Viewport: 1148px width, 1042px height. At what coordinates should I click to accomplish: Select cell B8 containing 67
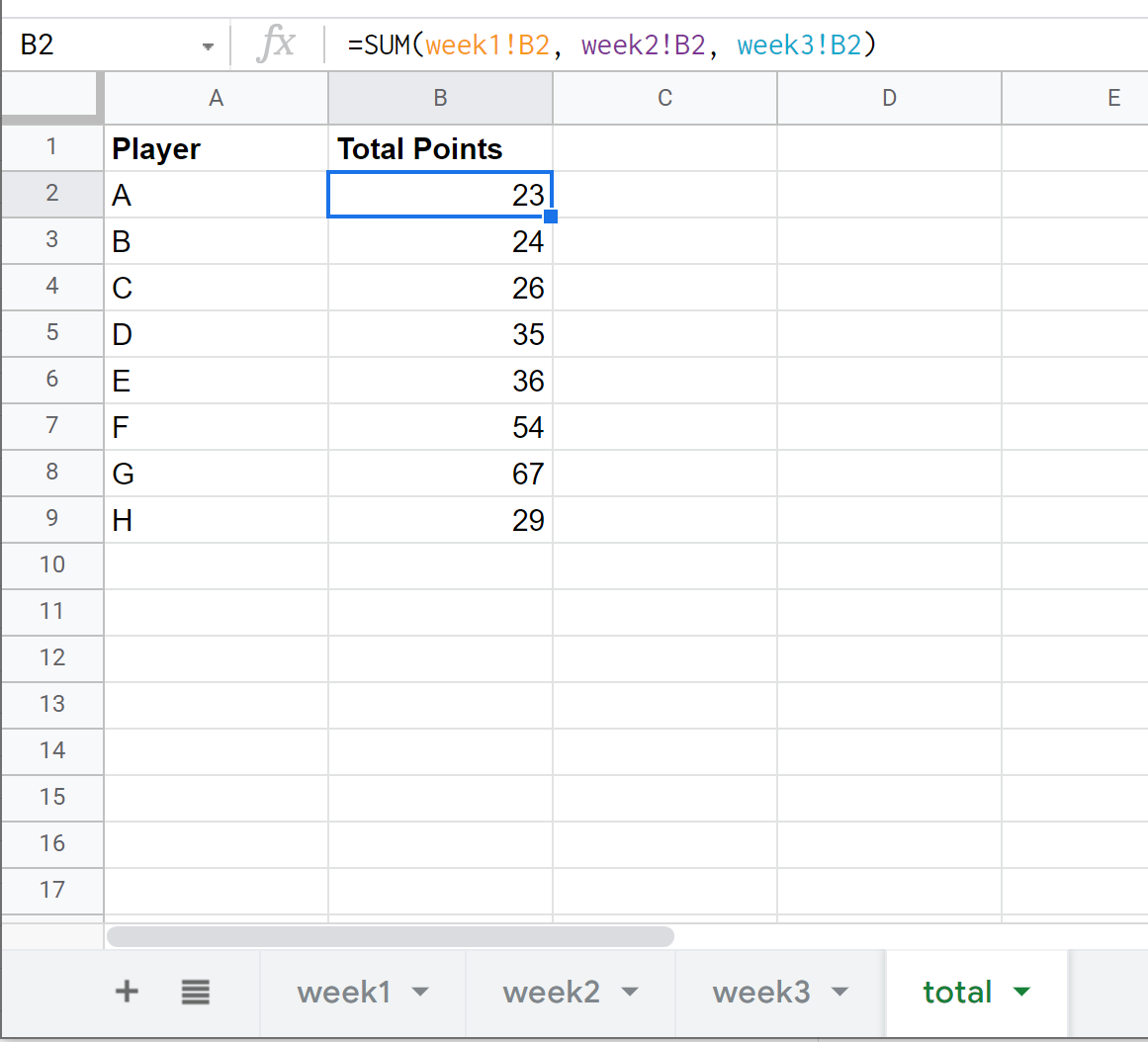[440, 473]
